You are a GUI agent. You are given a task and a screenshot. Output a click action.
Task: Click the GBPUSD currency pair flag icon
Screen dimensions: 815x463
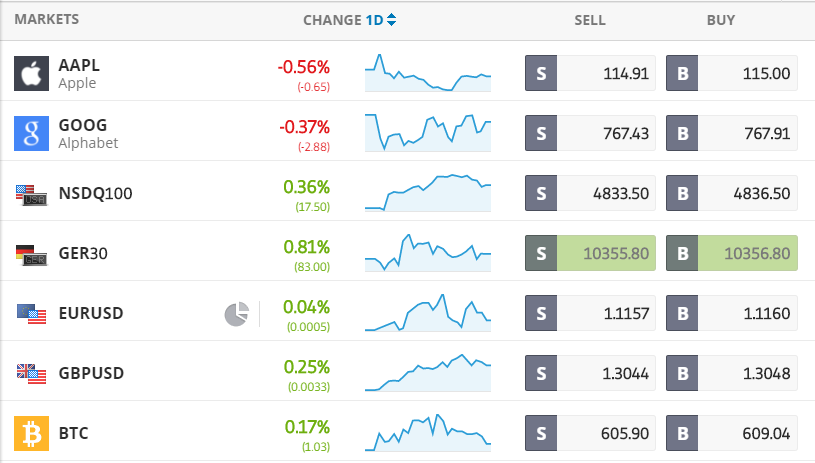[x=31, y=374]
